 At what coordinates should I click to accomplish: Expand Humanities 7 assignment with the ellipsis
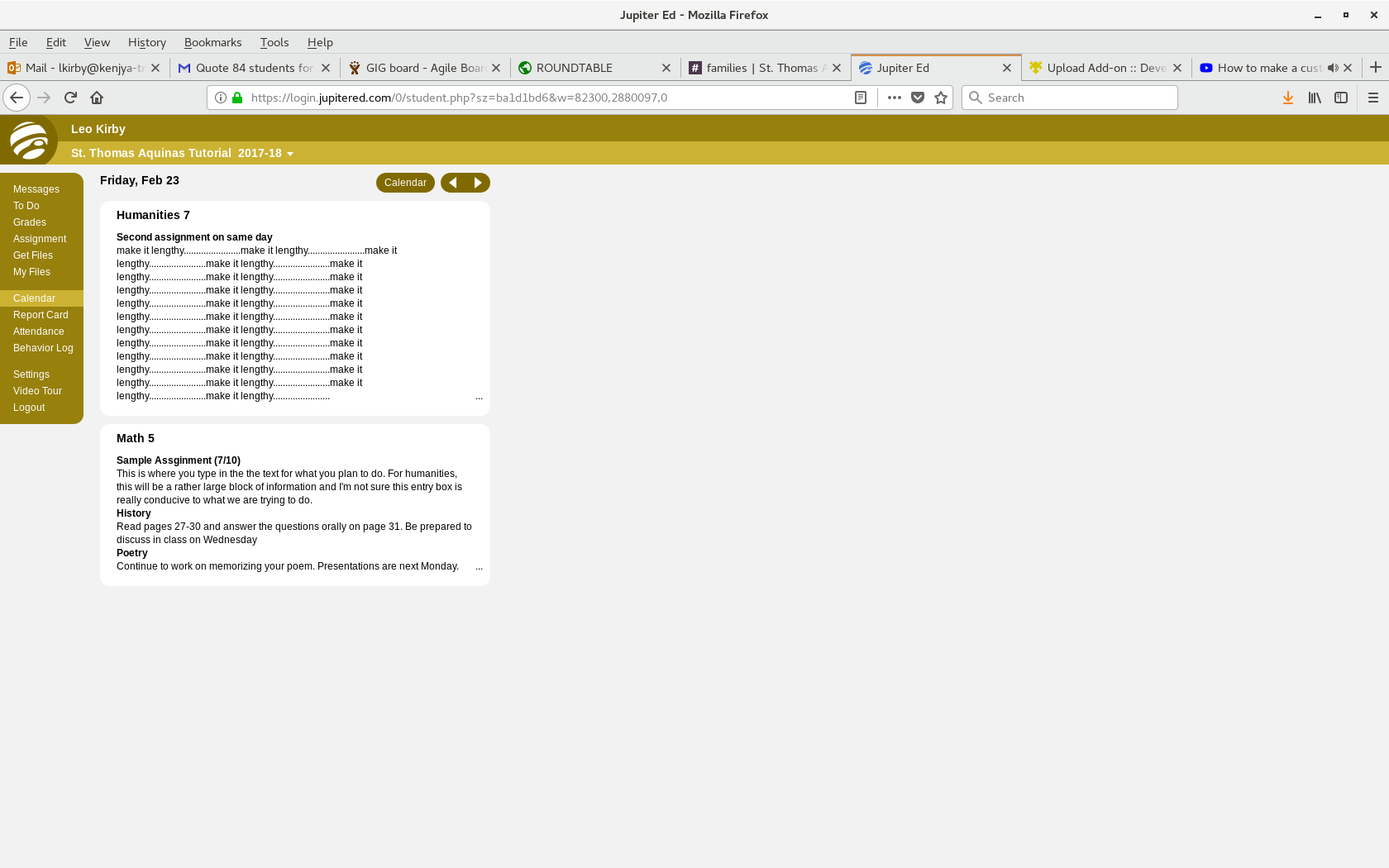point(479,397)
